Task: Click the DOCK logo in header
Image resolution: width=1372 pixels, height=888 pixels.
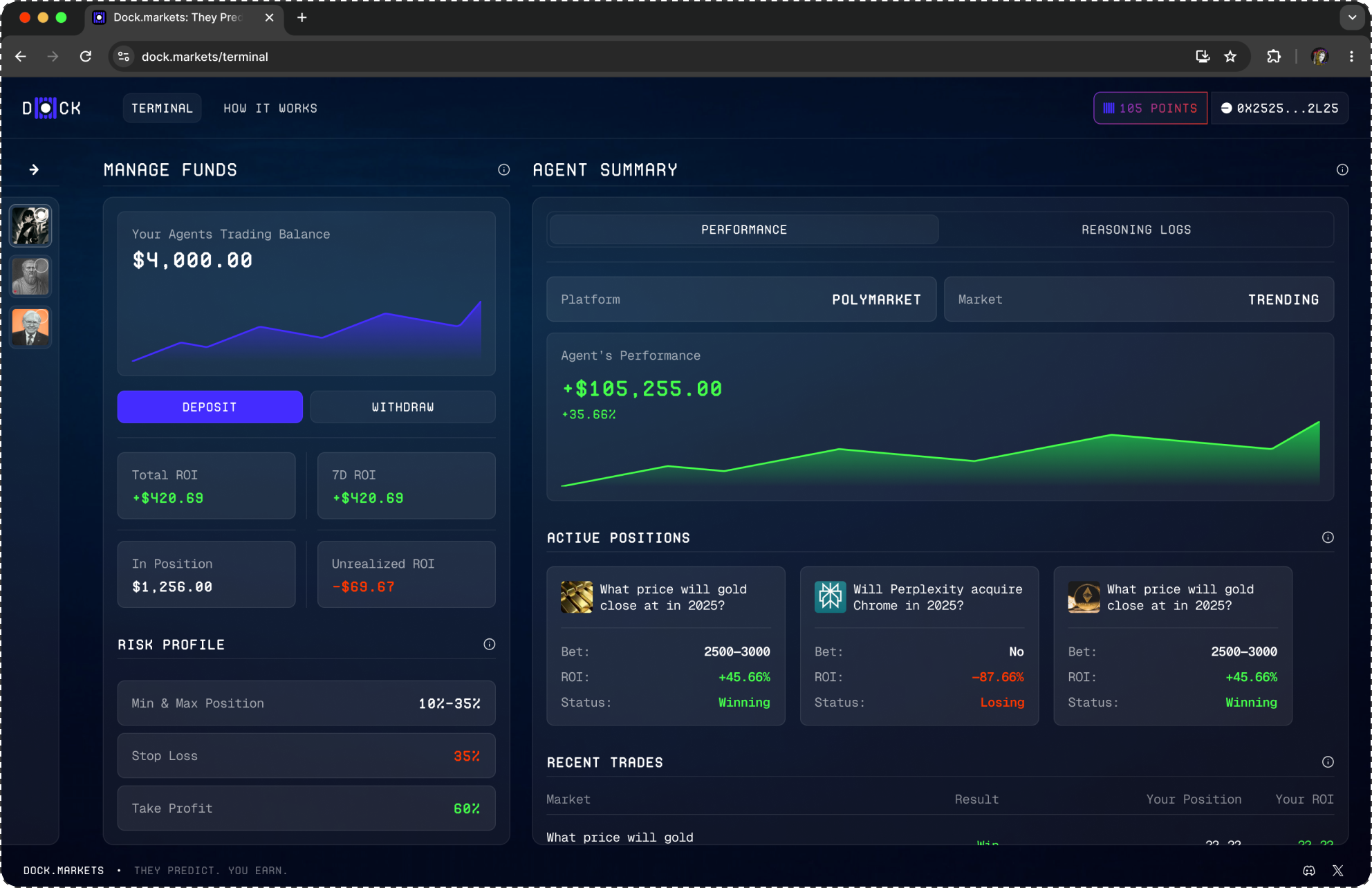Action: pos(52,108)
